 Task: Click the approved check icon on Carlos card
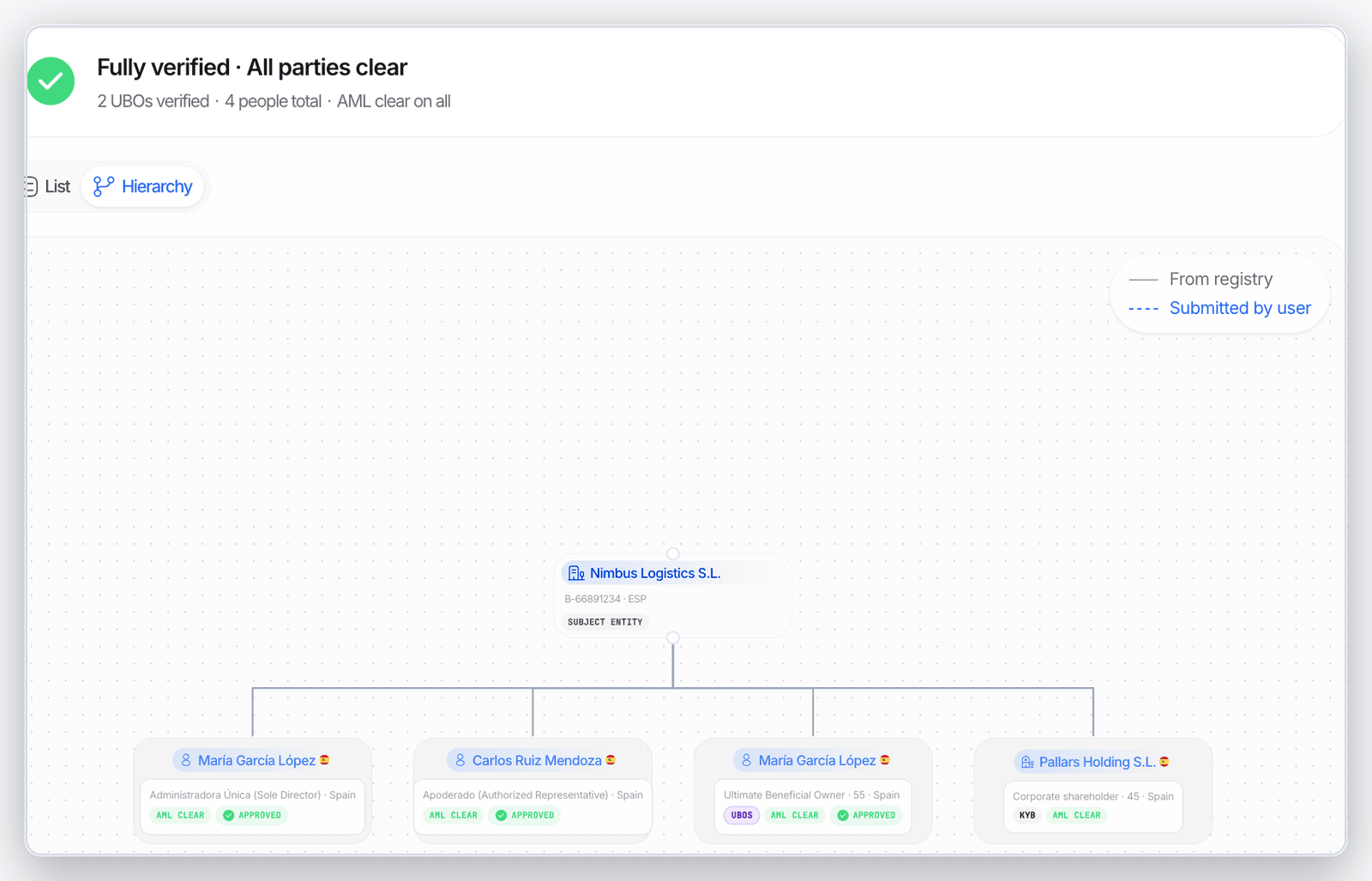click(502, 815)
